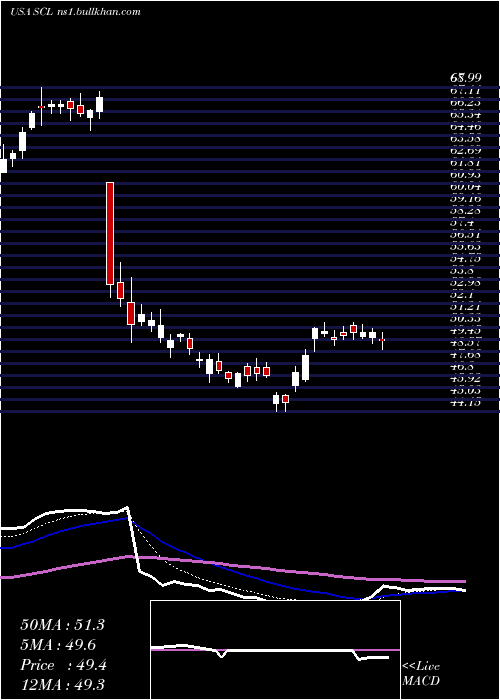Viewport: 500px width, 700px height.
Task: Click the 59.16 price axis label
Action: (x=465, y=198)
